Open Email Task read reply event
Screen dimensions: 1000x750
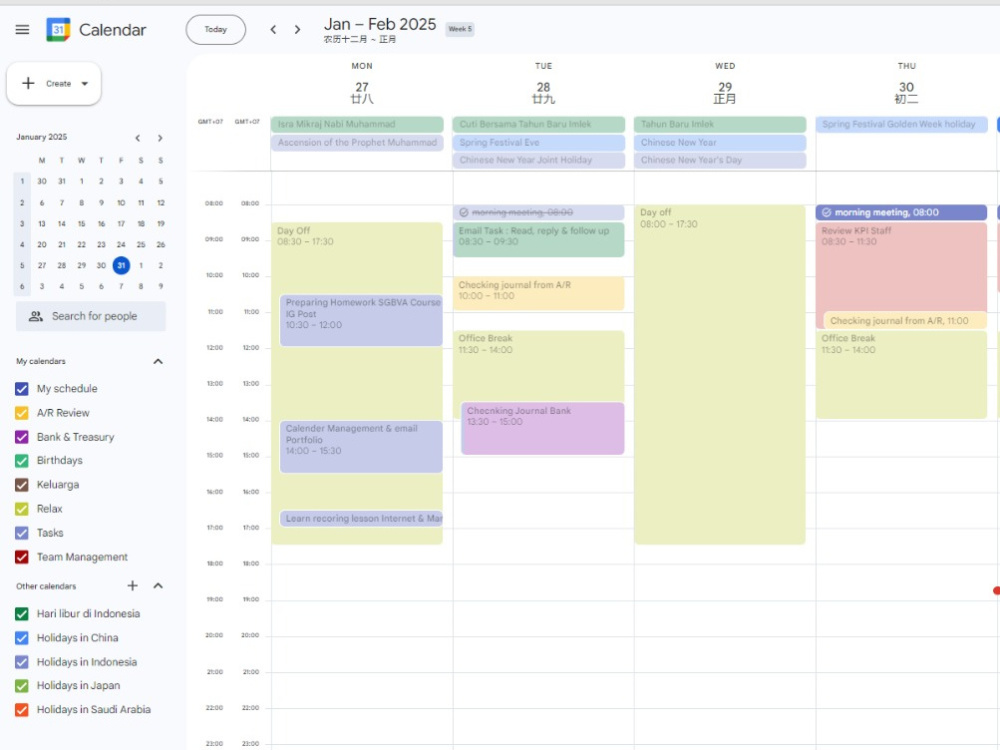point(539,240)
